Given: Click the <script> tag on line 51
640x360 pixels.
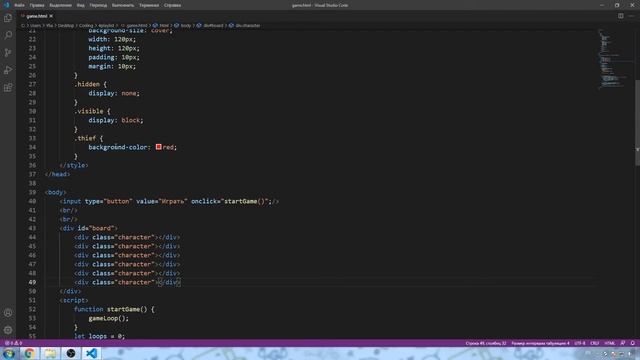Looking at the screenshot, I should click(x=74, y=300).
